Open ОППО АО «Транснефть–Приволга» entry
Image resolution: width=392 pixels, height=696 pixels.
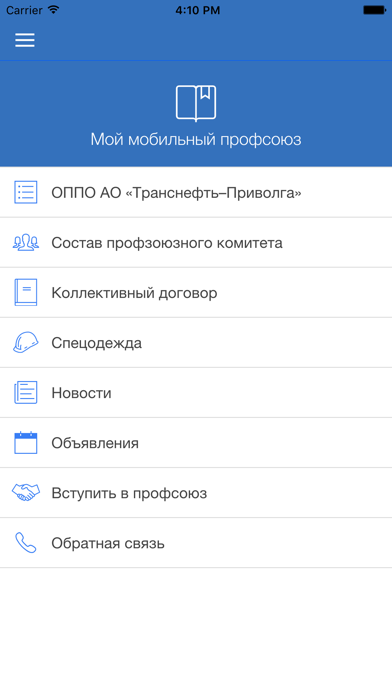[x=196, y=192]
